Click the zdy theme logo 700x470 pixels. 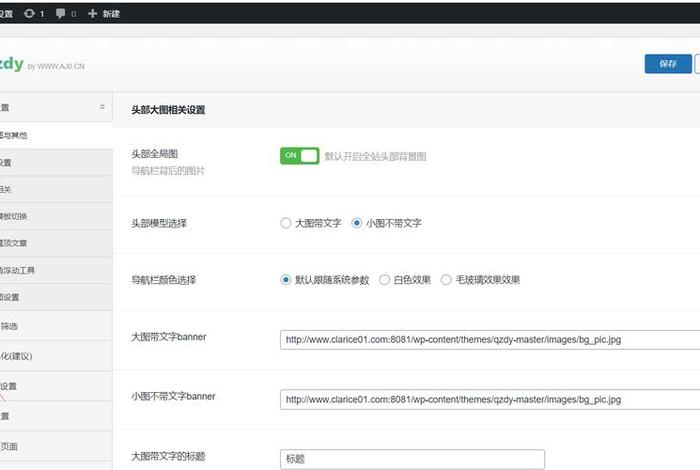click(12, 64)
